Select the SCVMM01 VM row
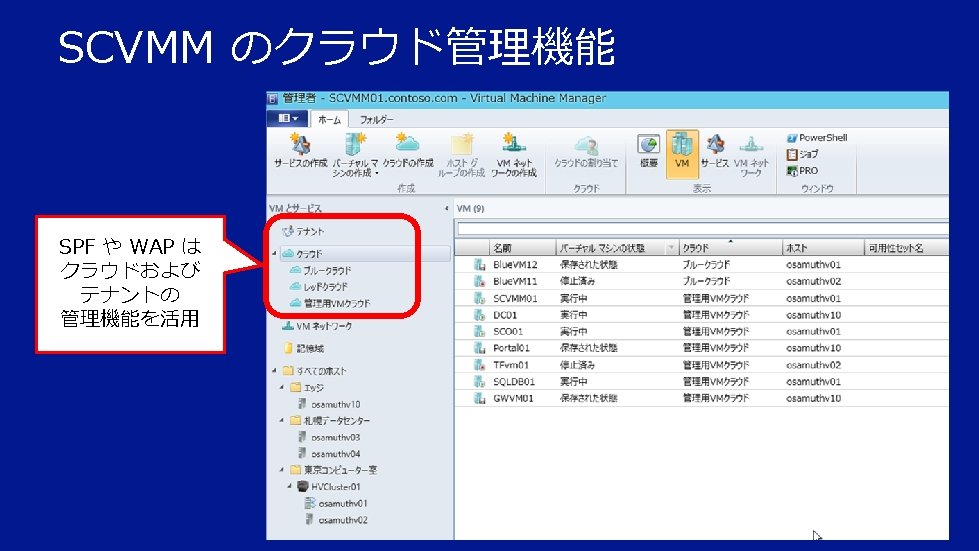Image resolution: width=979 pixels, height=551 pixels. 701,298
